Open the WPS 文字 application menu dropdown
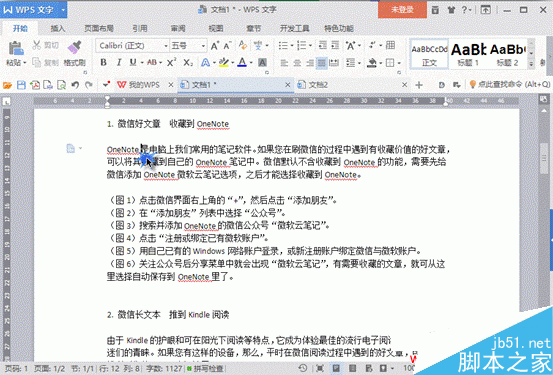 tap(63, 10)
